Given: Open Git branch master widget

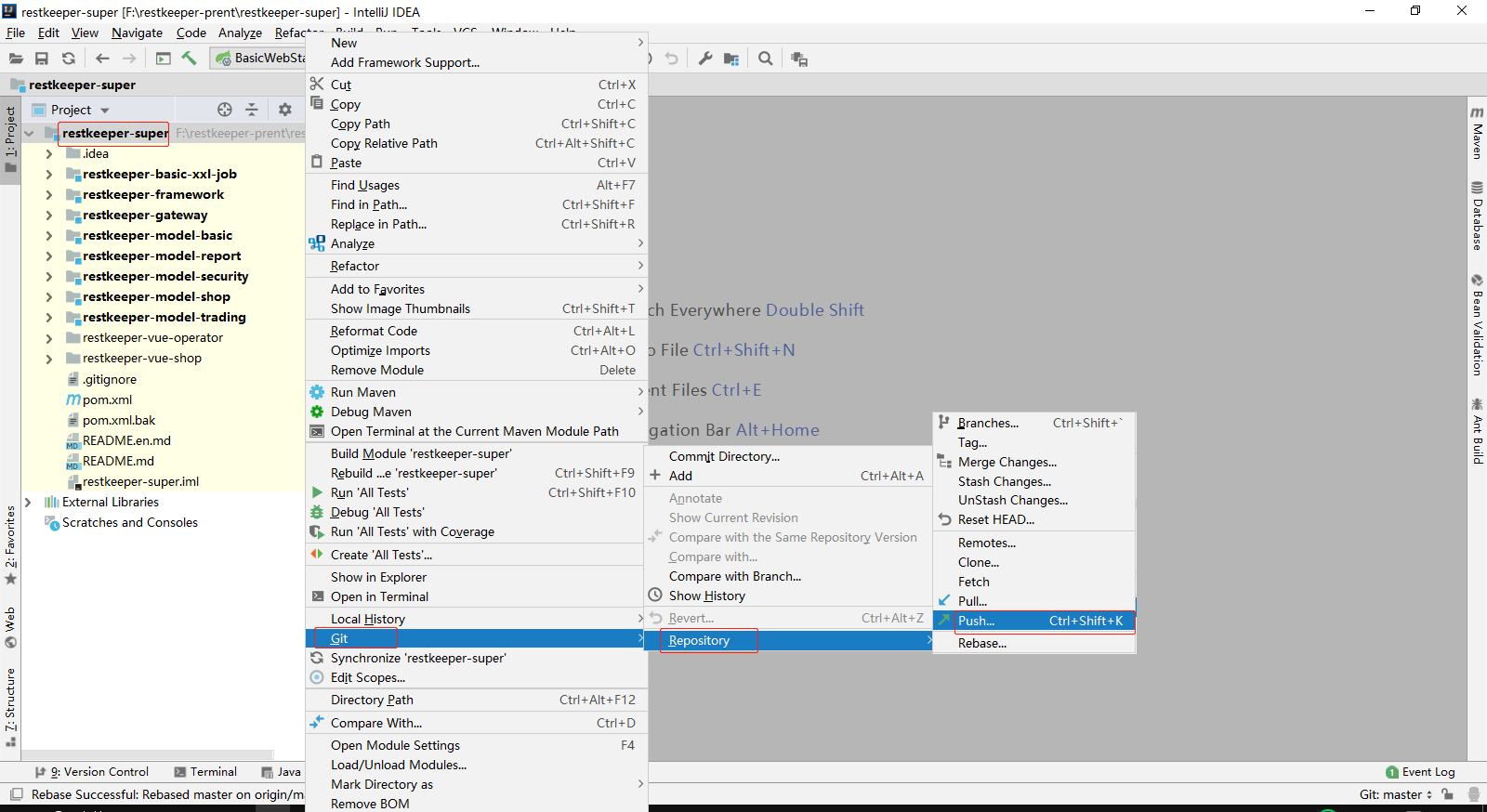Looking at the screenshot, I should click(x=1396, y=794).
